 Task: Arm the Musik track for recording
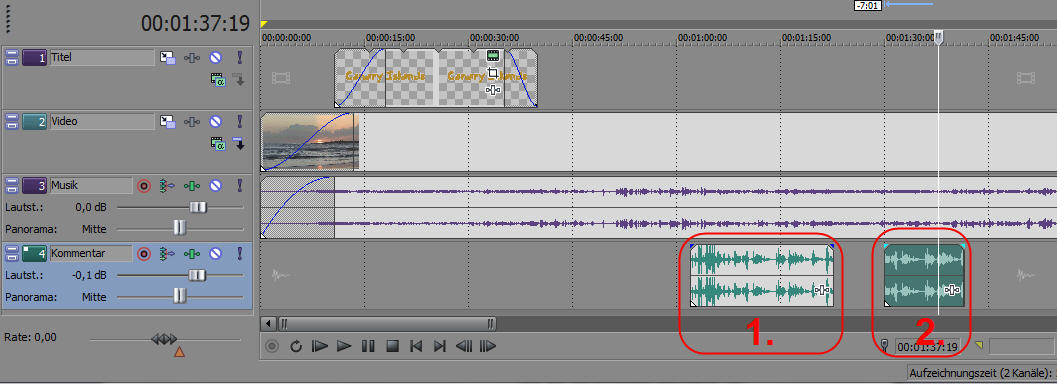144,185
